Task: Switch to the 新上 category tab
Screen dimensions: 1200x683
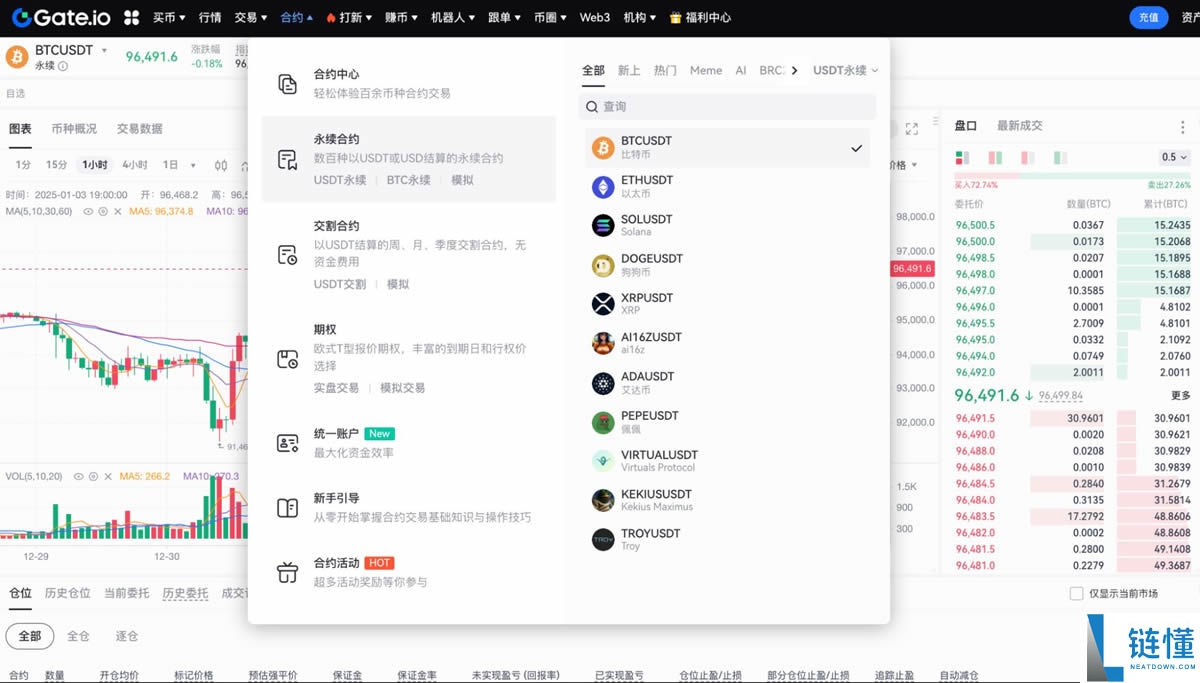Action: point(629,70)
